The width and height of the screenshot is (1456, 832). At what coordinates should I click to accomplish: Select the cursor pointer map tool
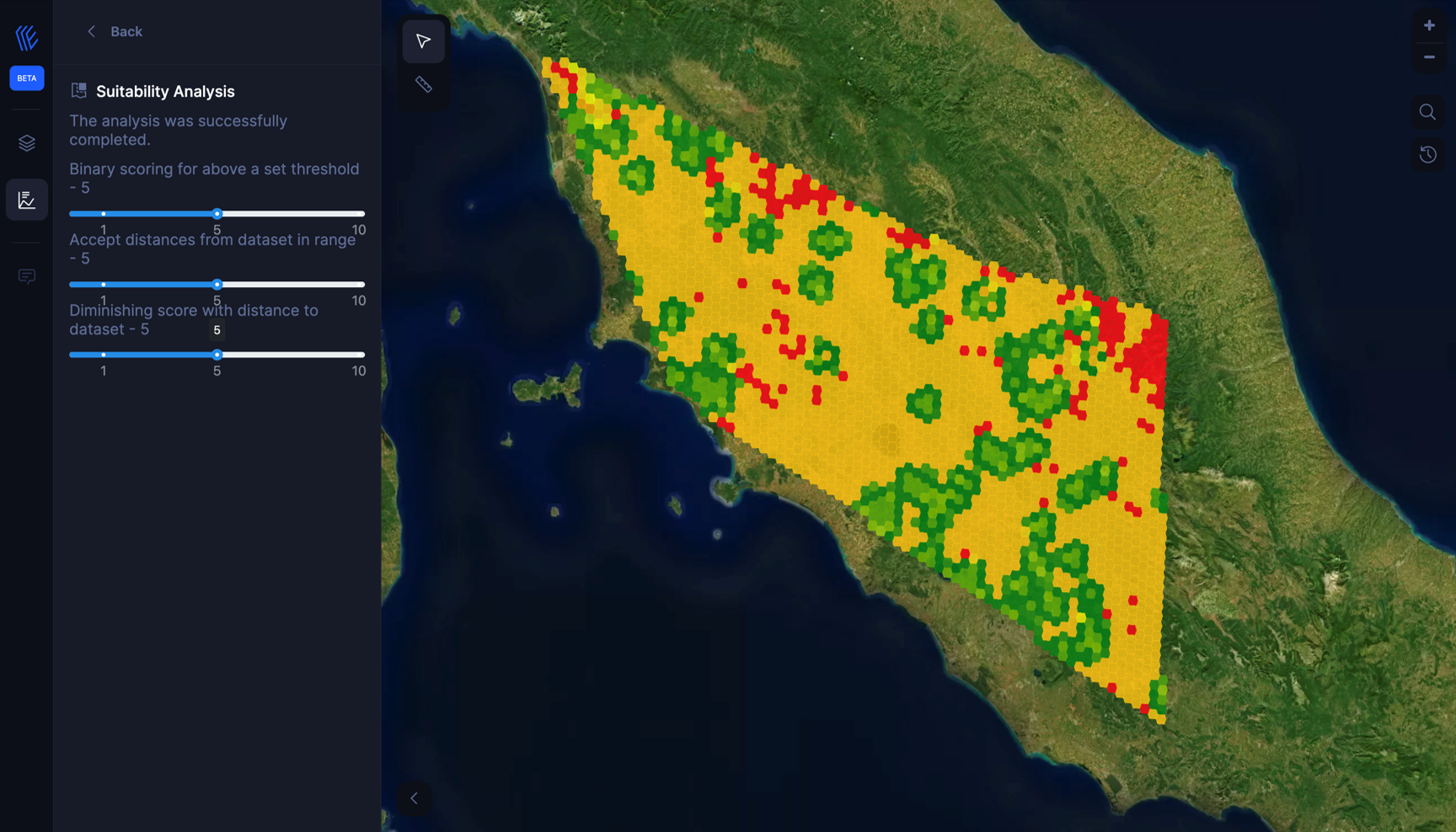point(423,41)
